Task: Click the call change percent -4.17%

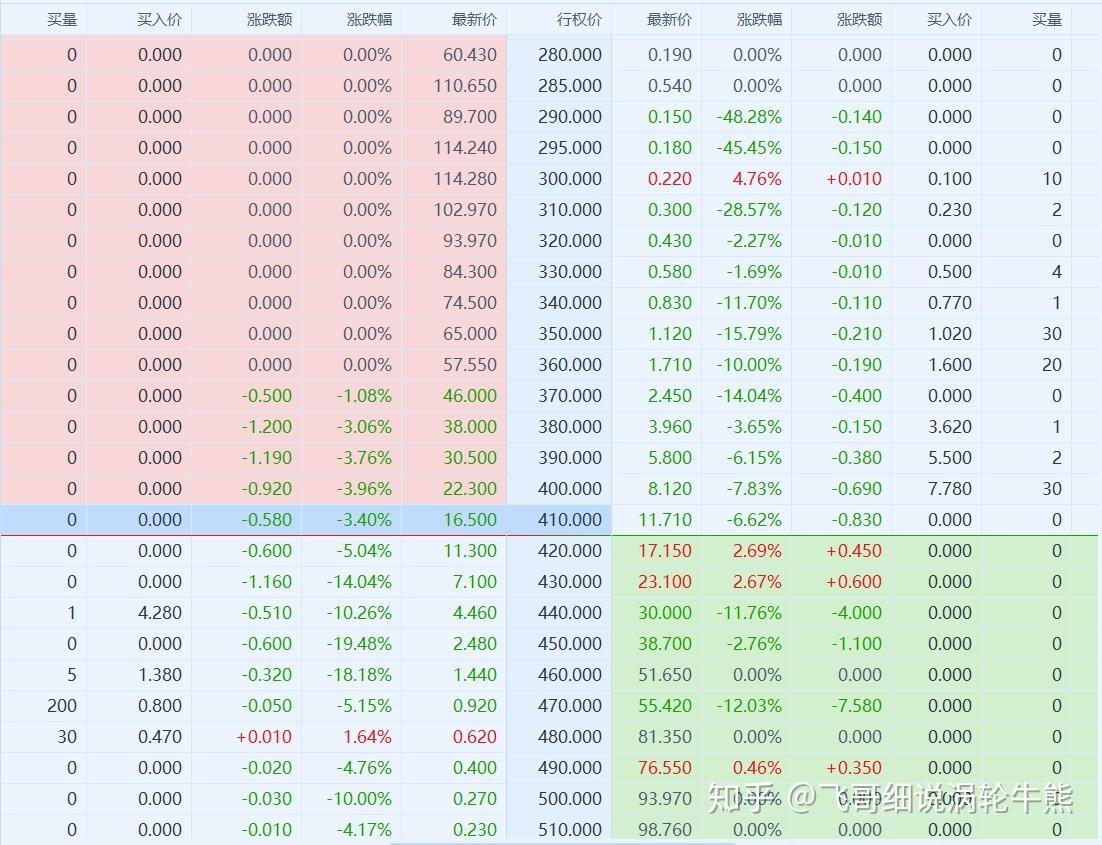Action: 363,830
